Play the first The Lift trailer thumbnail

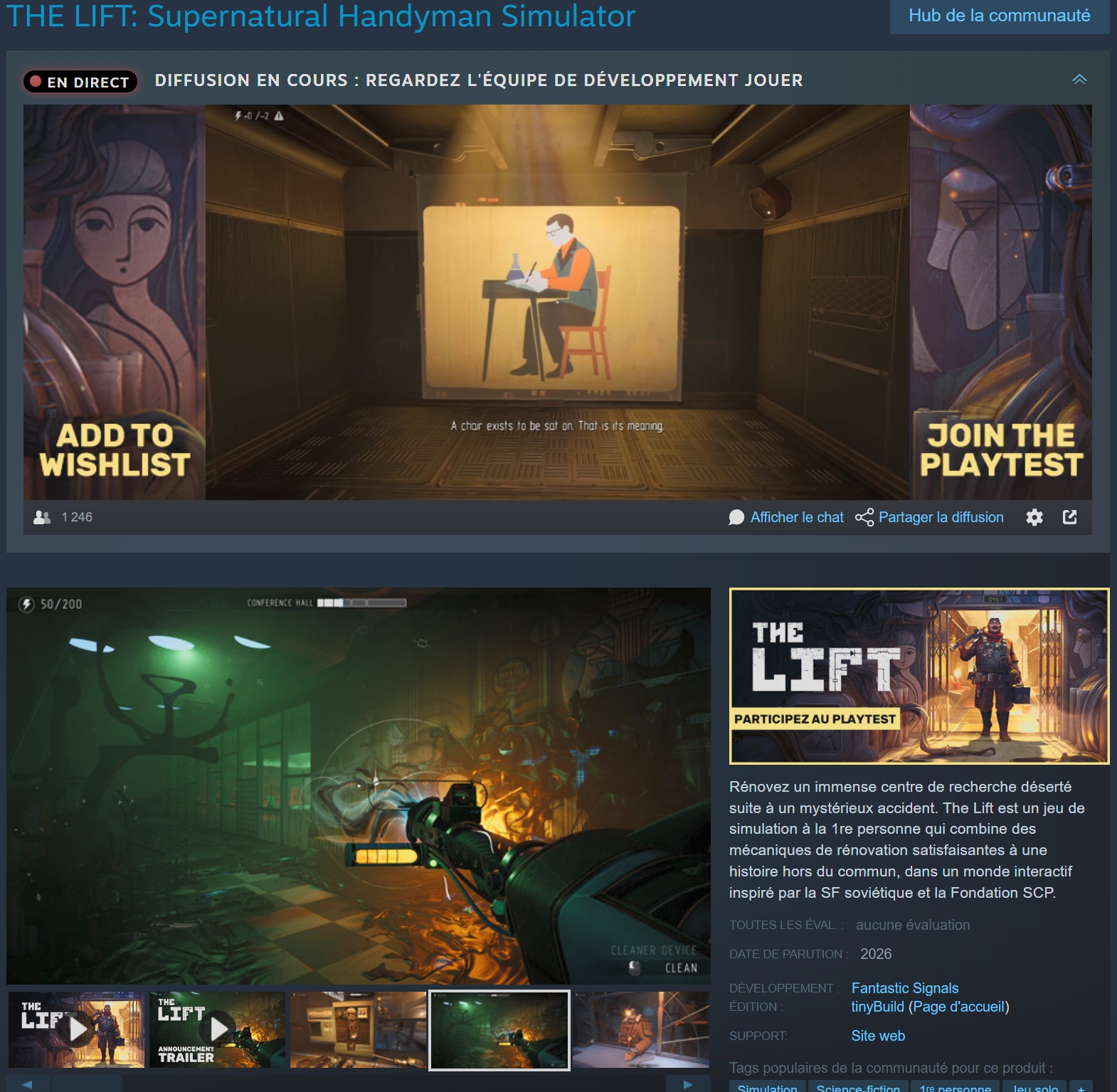pos(76,1029)
